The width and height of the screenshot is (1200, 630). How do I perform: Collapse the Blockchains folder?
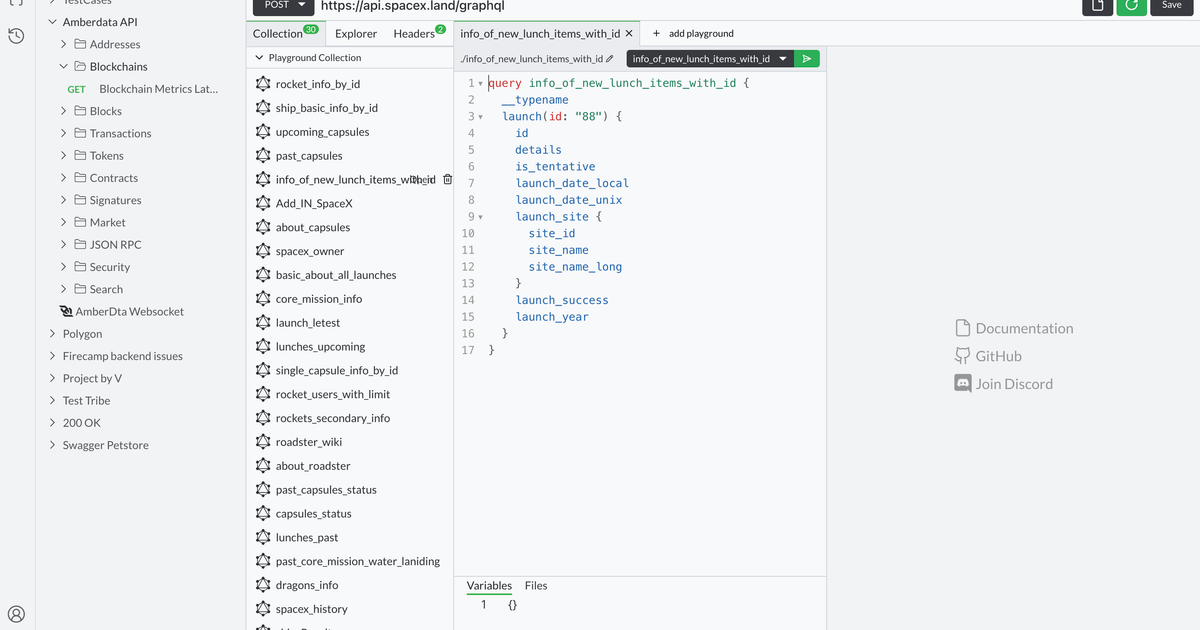click(64, 67)
